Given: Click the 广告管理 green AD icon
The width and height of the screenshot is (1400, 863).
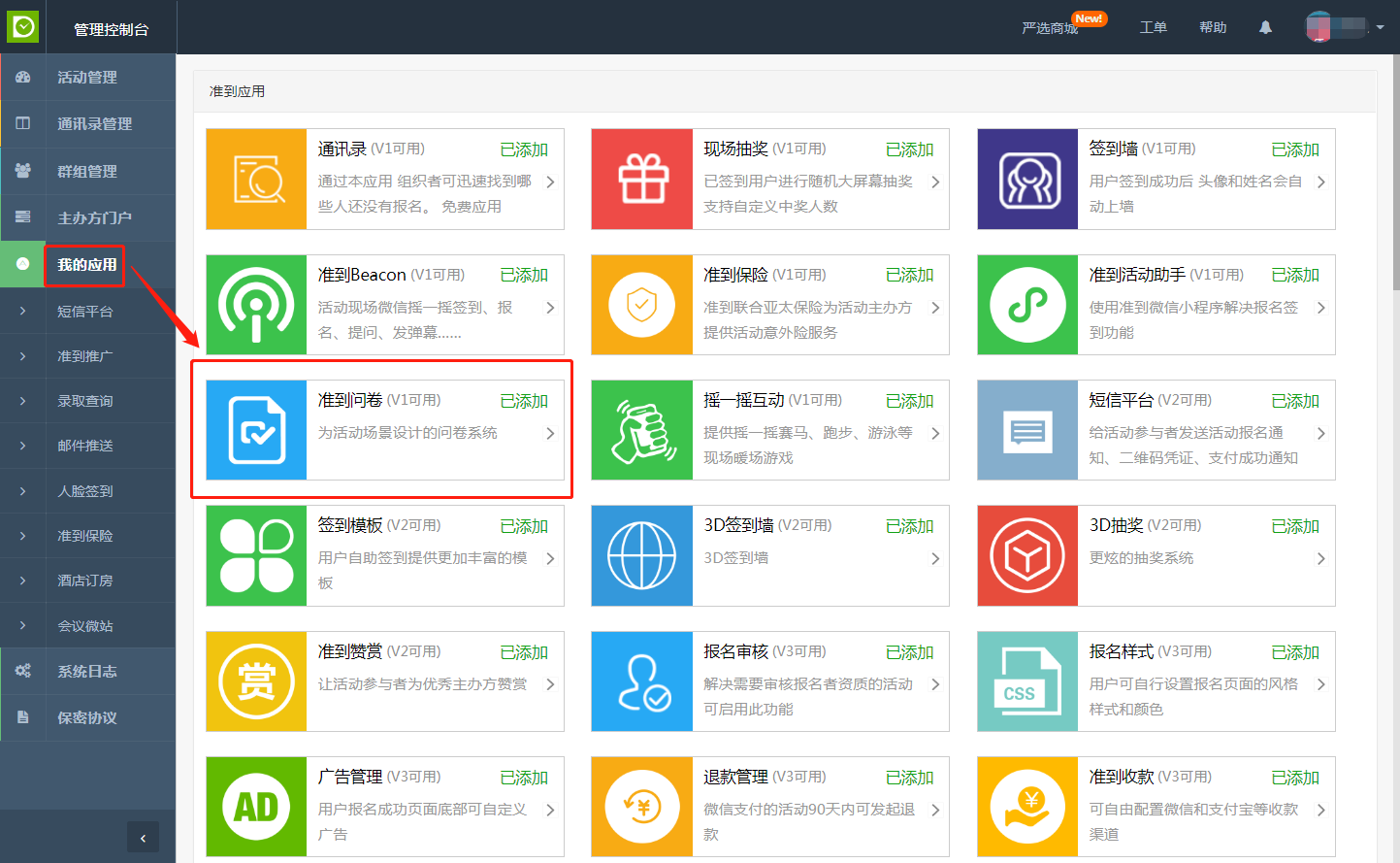Looking at the screenshot, I should (256, 807).
